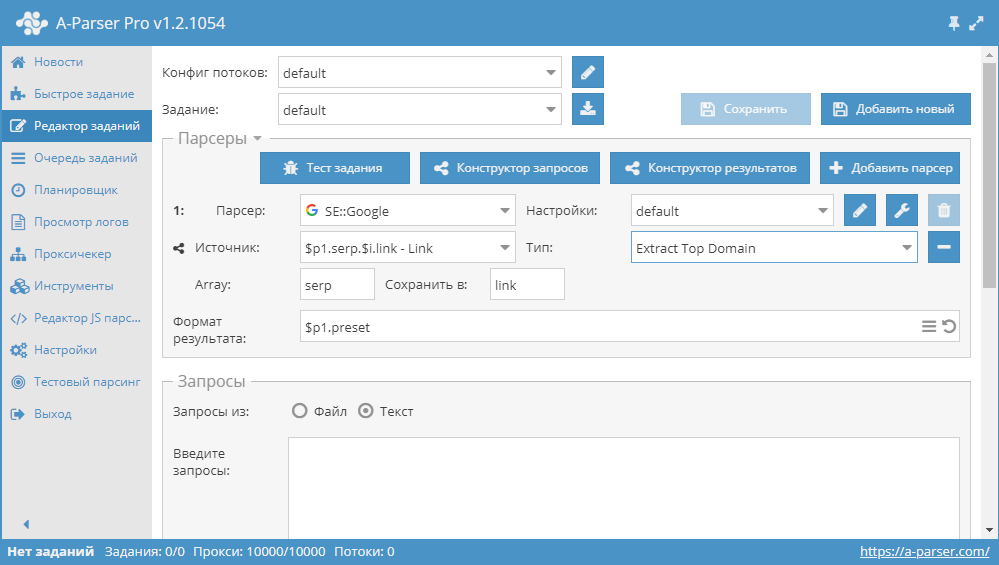Viewport: 999px width, 565px height.
Task: Run Тест задания
Action: [x=334, y=168]
